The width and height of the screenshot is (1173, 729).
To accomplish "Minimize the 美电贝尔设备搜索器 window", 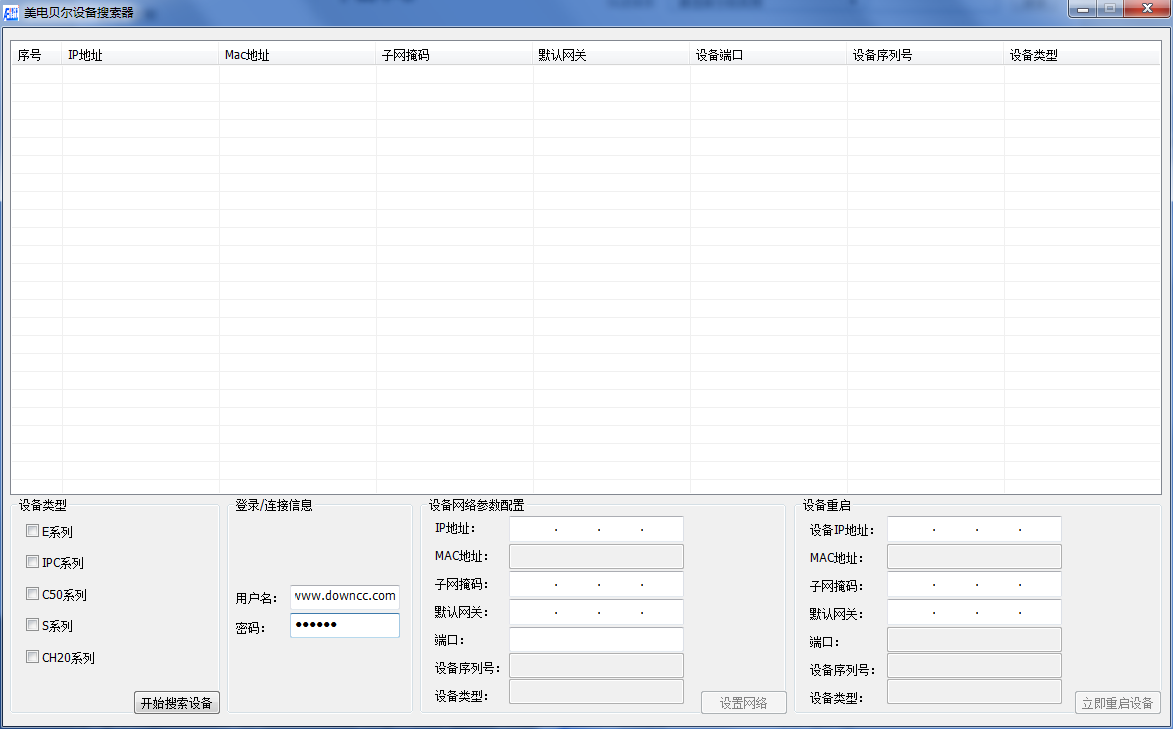I will tap(1082, 9).
